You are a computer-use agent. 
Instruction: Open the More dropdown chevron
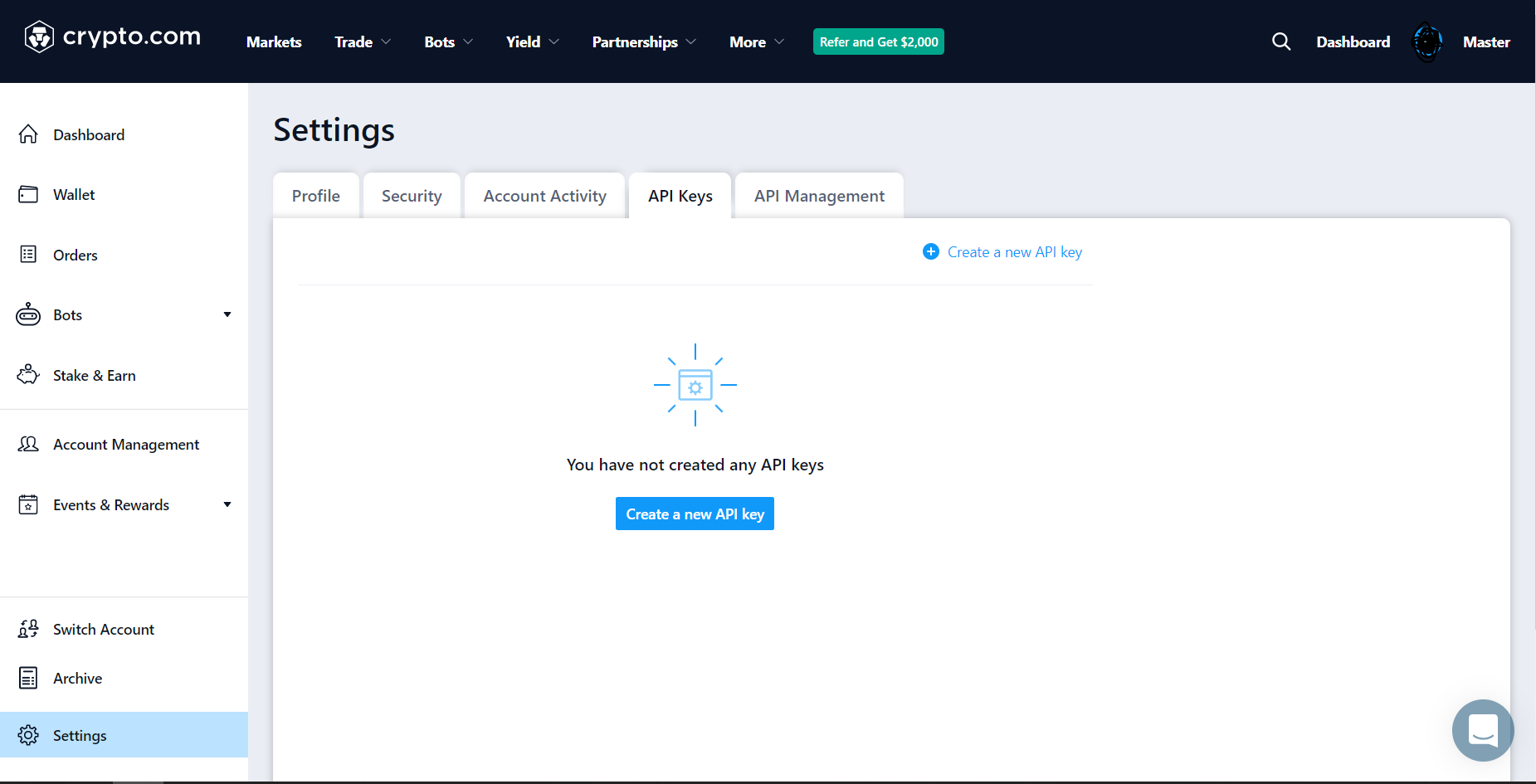point(778,41)
